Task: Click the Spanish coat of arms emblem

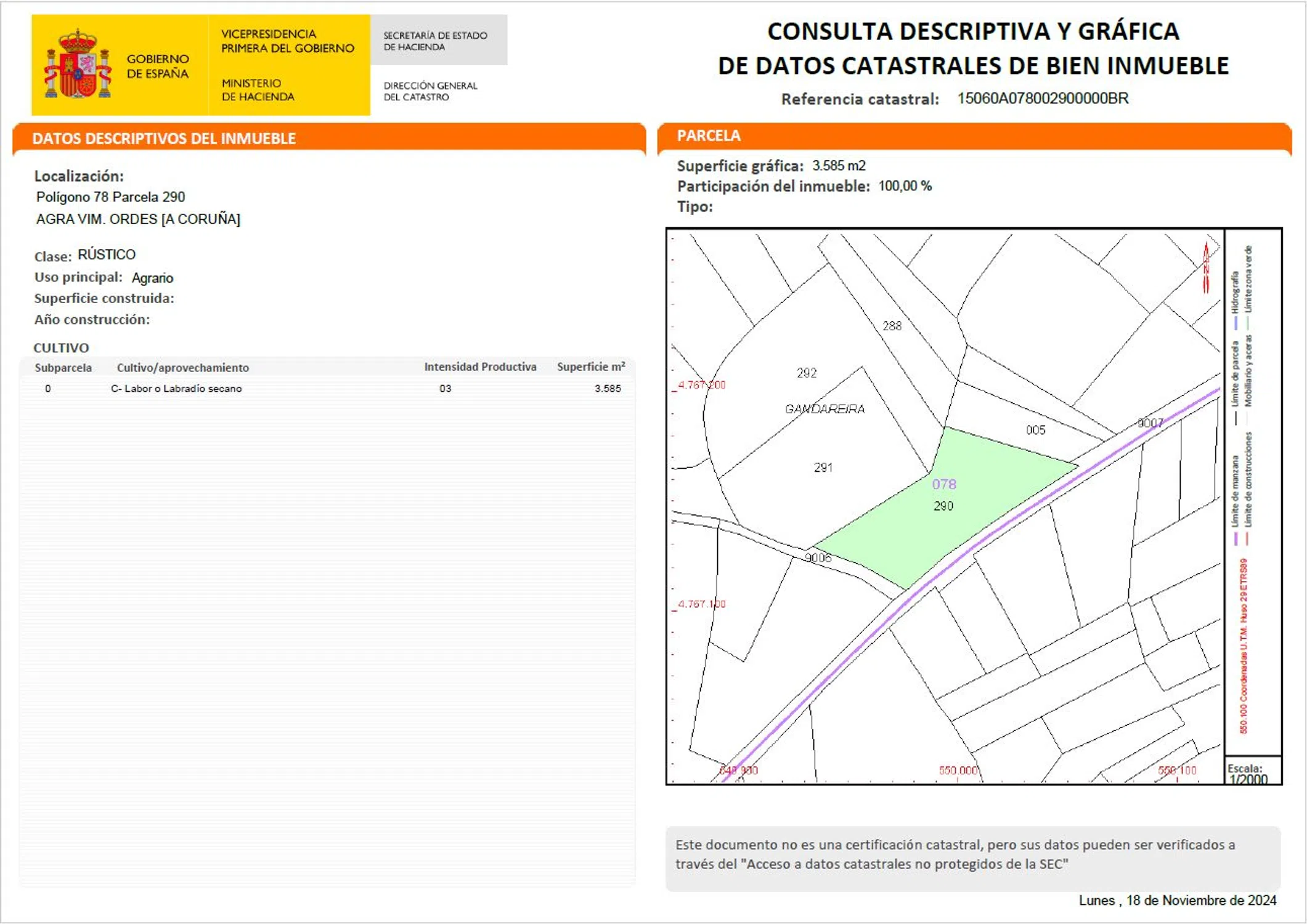Action: [x=78, y=65]
